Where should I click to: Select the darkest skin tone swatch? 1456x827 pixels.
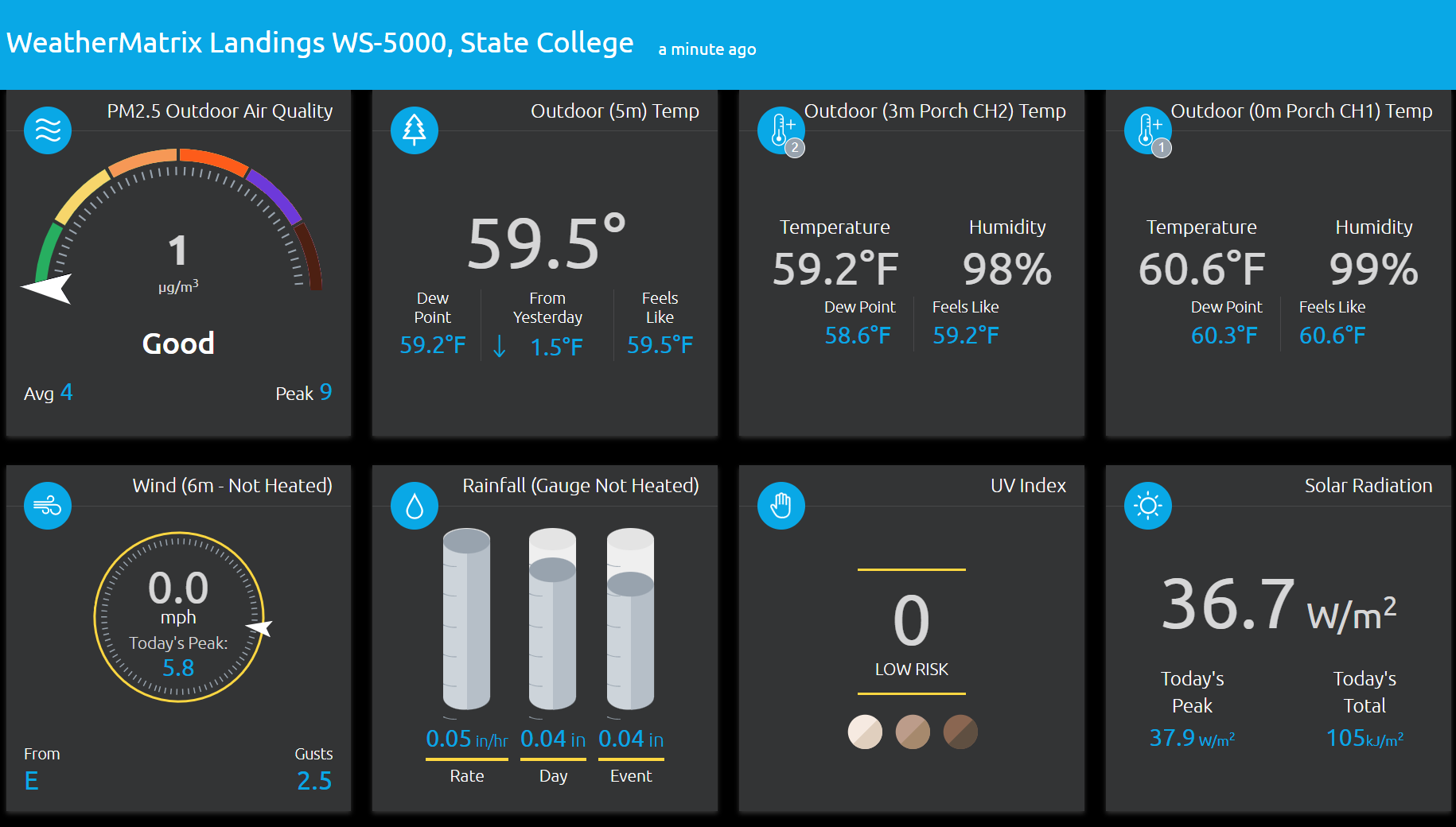960,732
